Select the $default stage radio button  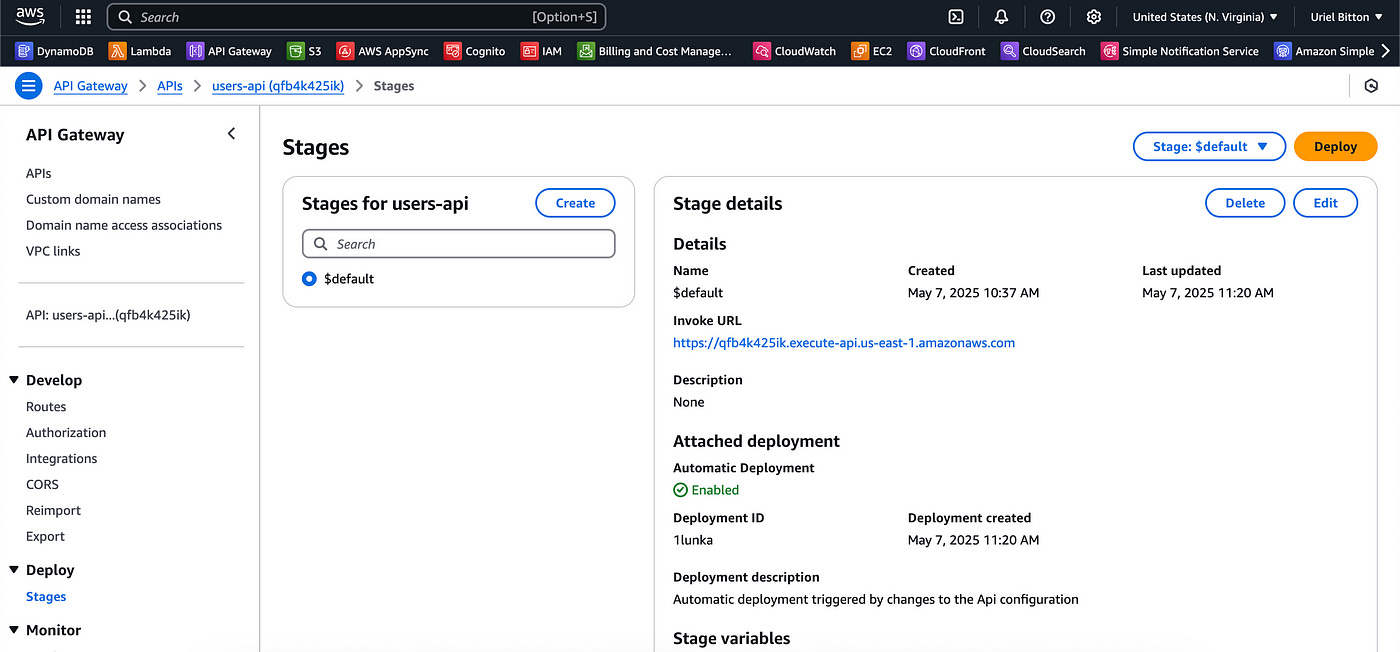point(309,279)
